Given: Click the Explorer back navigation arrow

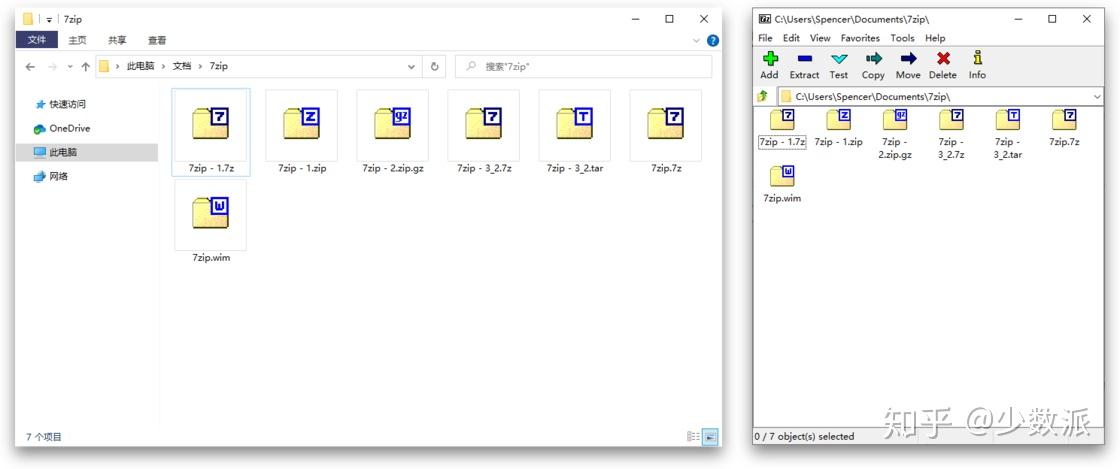Looking at the screenshot, I should tap(30, 66).
